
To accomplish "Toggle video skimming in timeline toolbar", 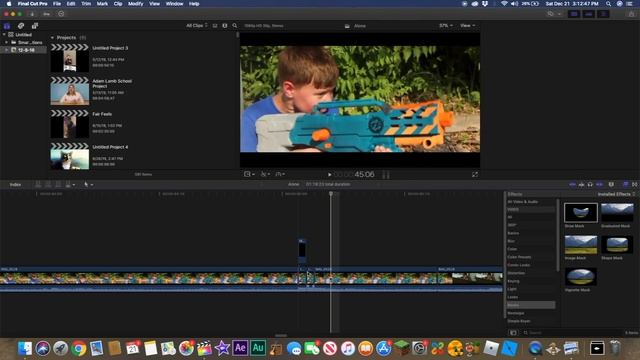I will tap(573, 184).
